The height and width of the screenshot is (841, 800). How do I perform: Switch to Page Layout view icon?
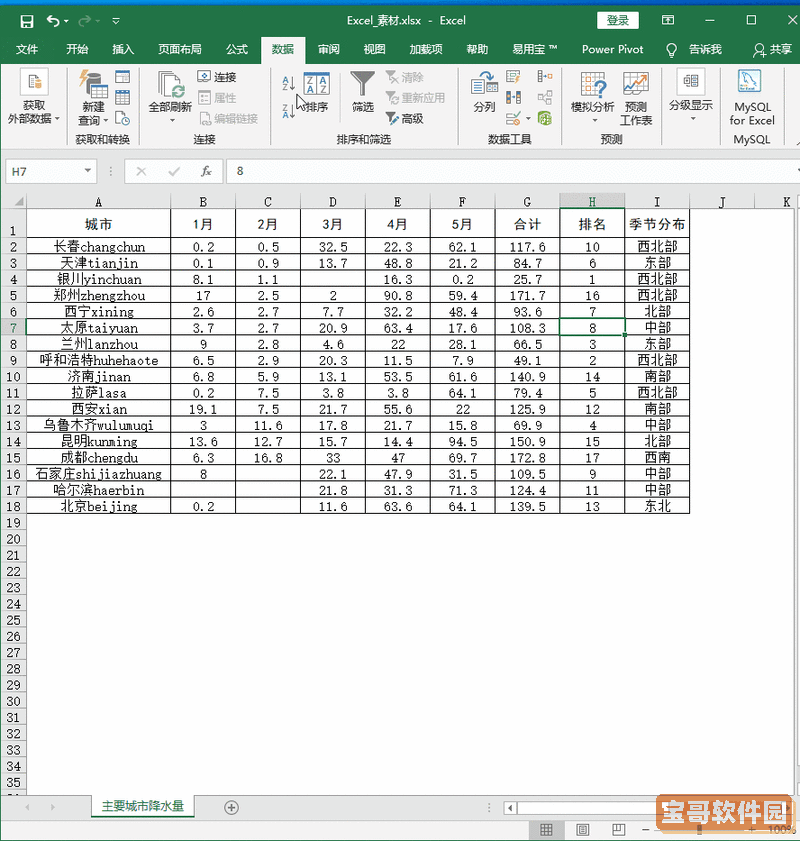tap(582, 830)
